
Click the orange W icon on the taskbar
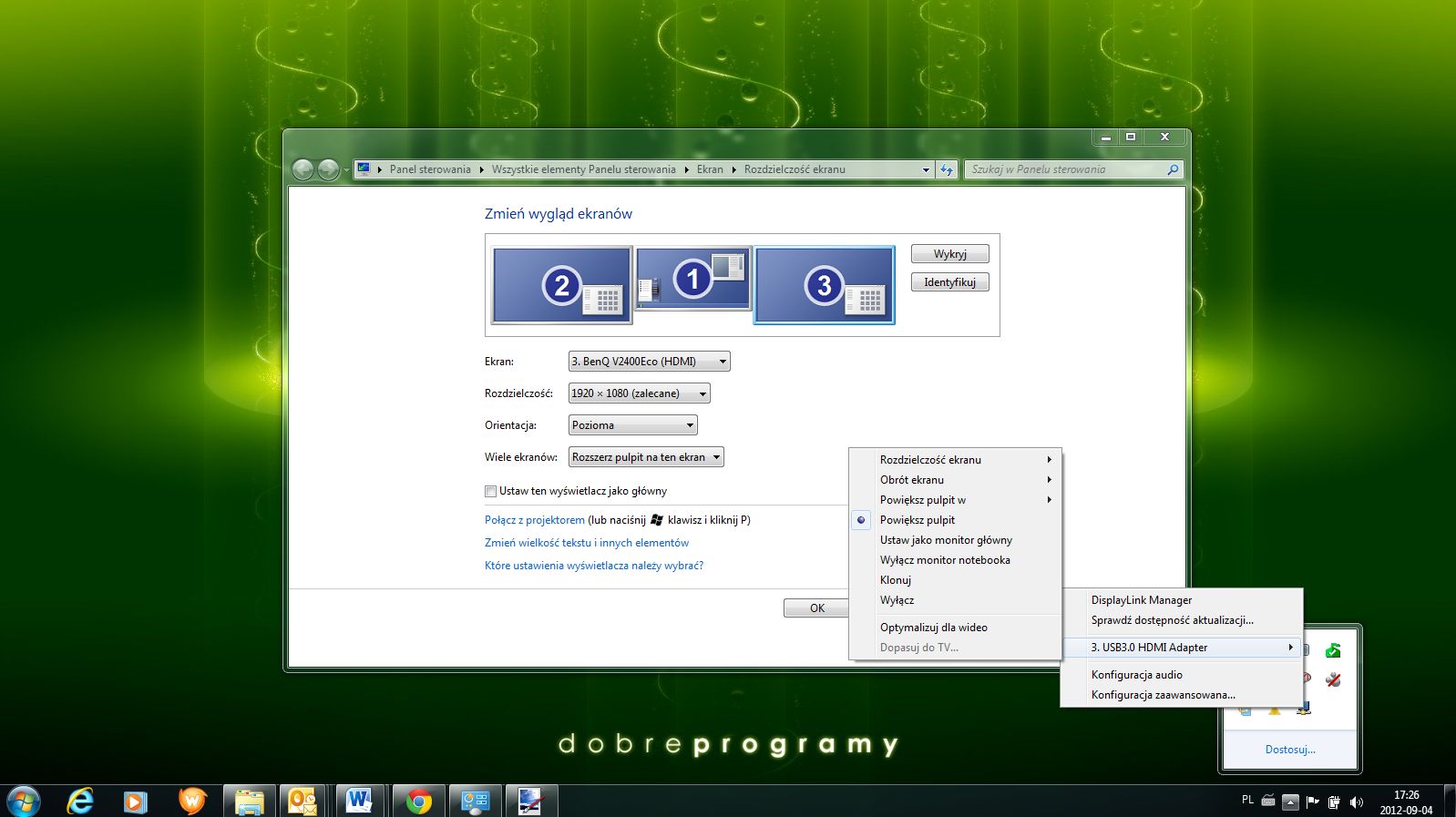192,801
